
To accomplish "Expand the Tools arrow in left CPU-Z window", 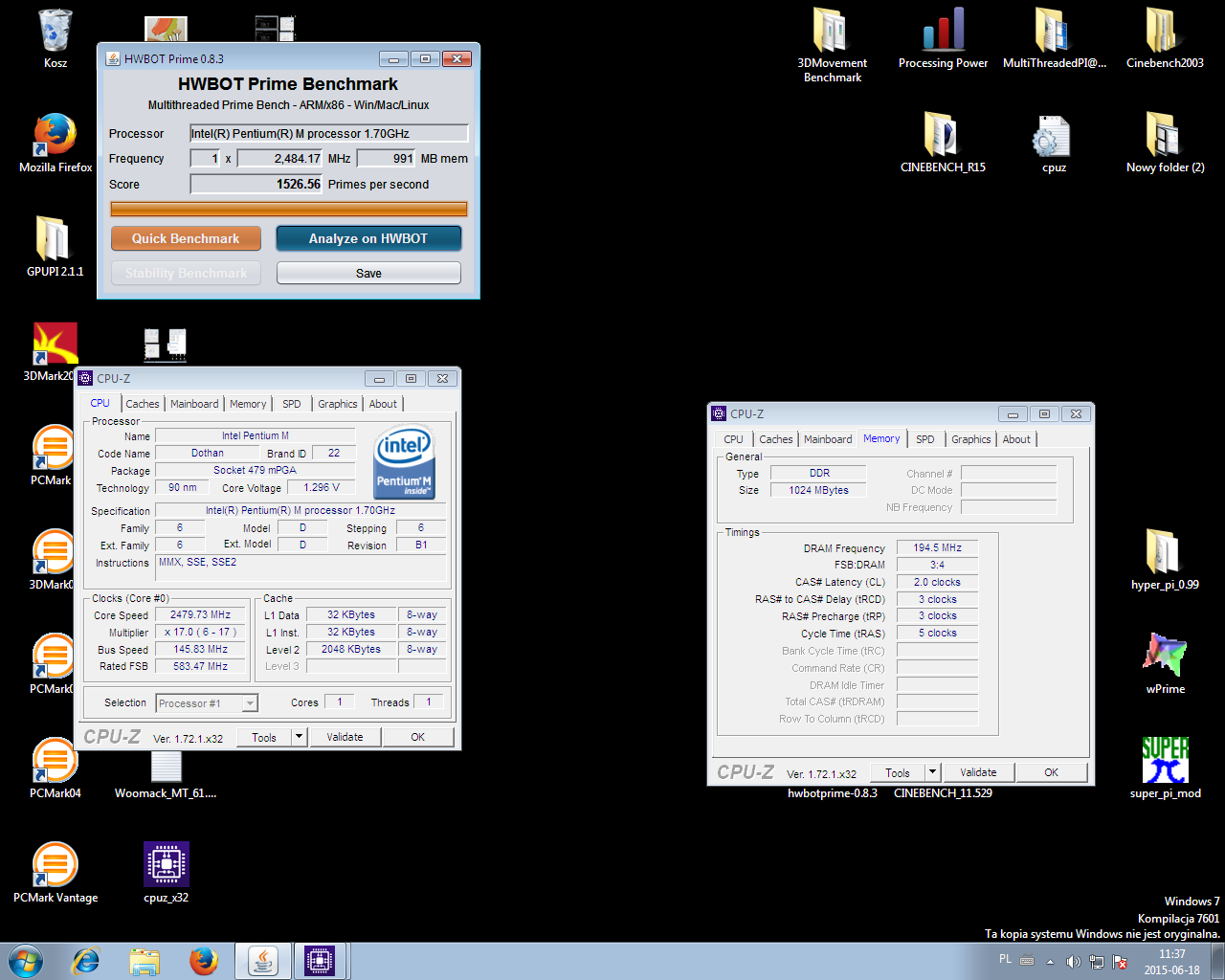I will pos(299,737).
